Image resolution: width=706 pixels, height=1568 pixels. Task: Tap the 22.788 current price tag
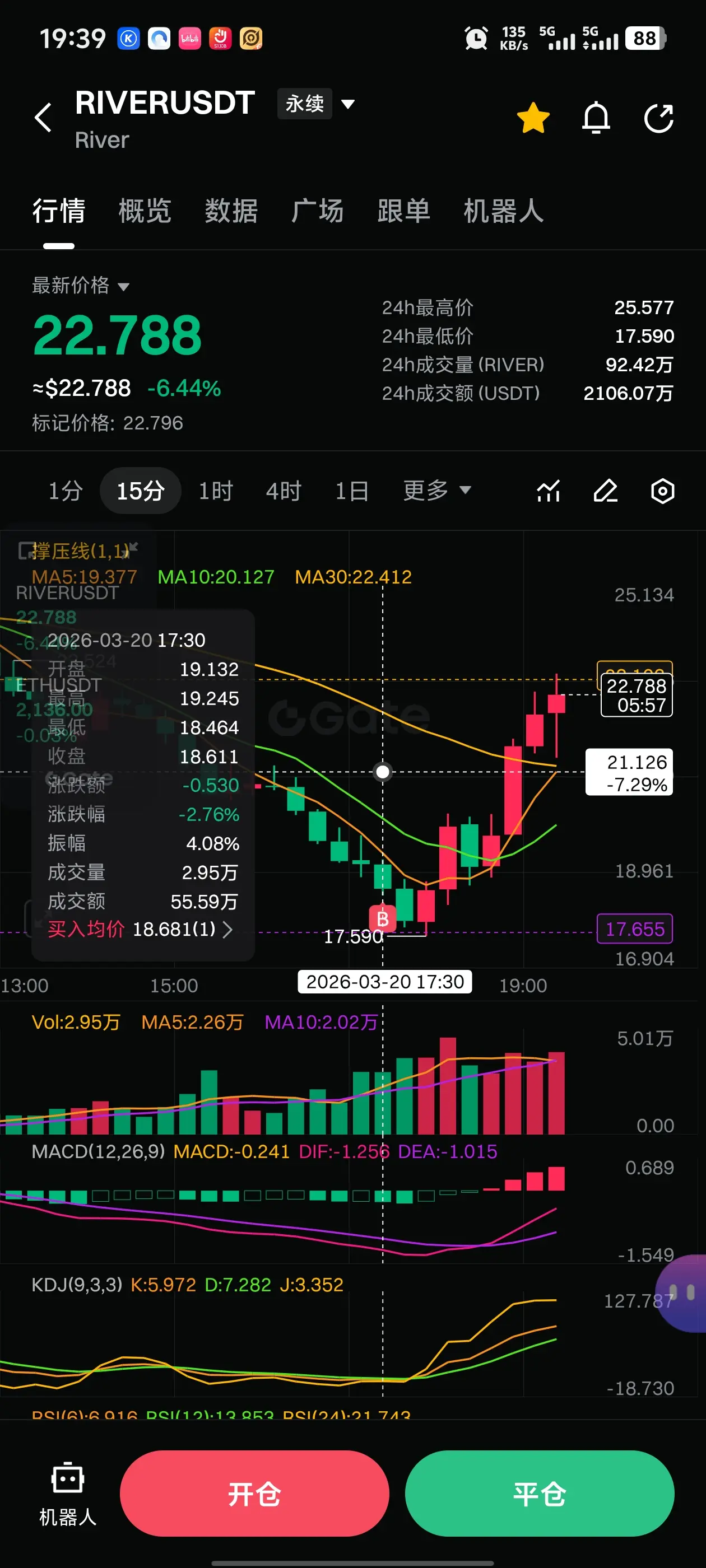point(637,695)
